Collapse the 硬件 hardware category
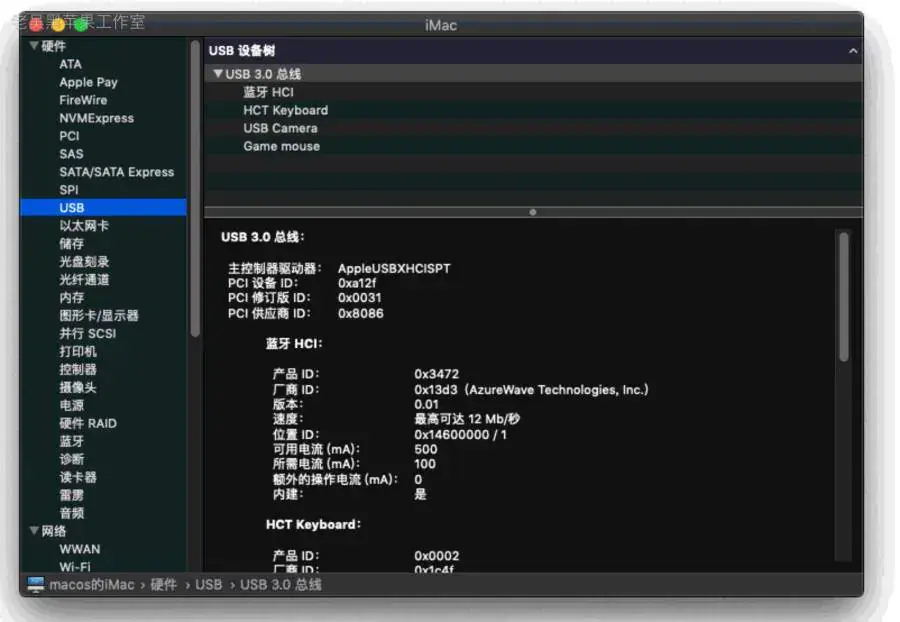Image resolution: width=900 pixels, height=622 pixels. tap(34, 45)
